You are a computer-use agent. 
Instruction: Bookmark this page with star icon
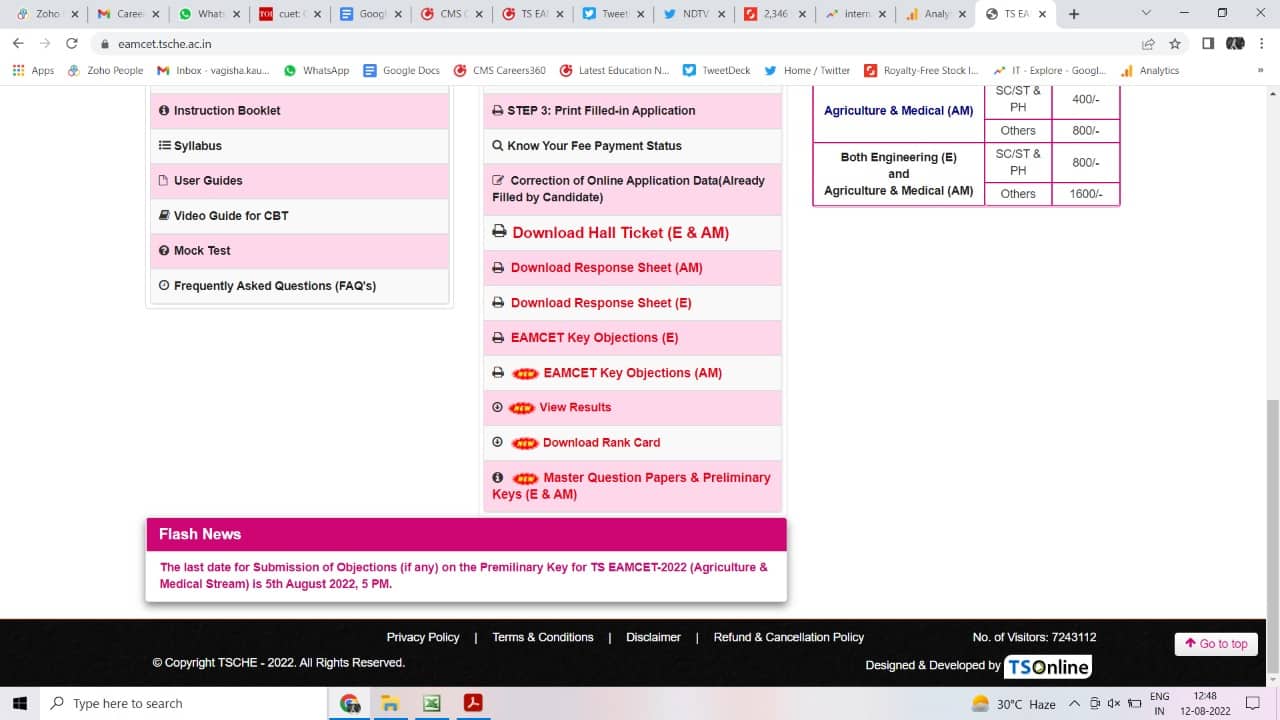pyautogui.click(x=1175, y=44)
